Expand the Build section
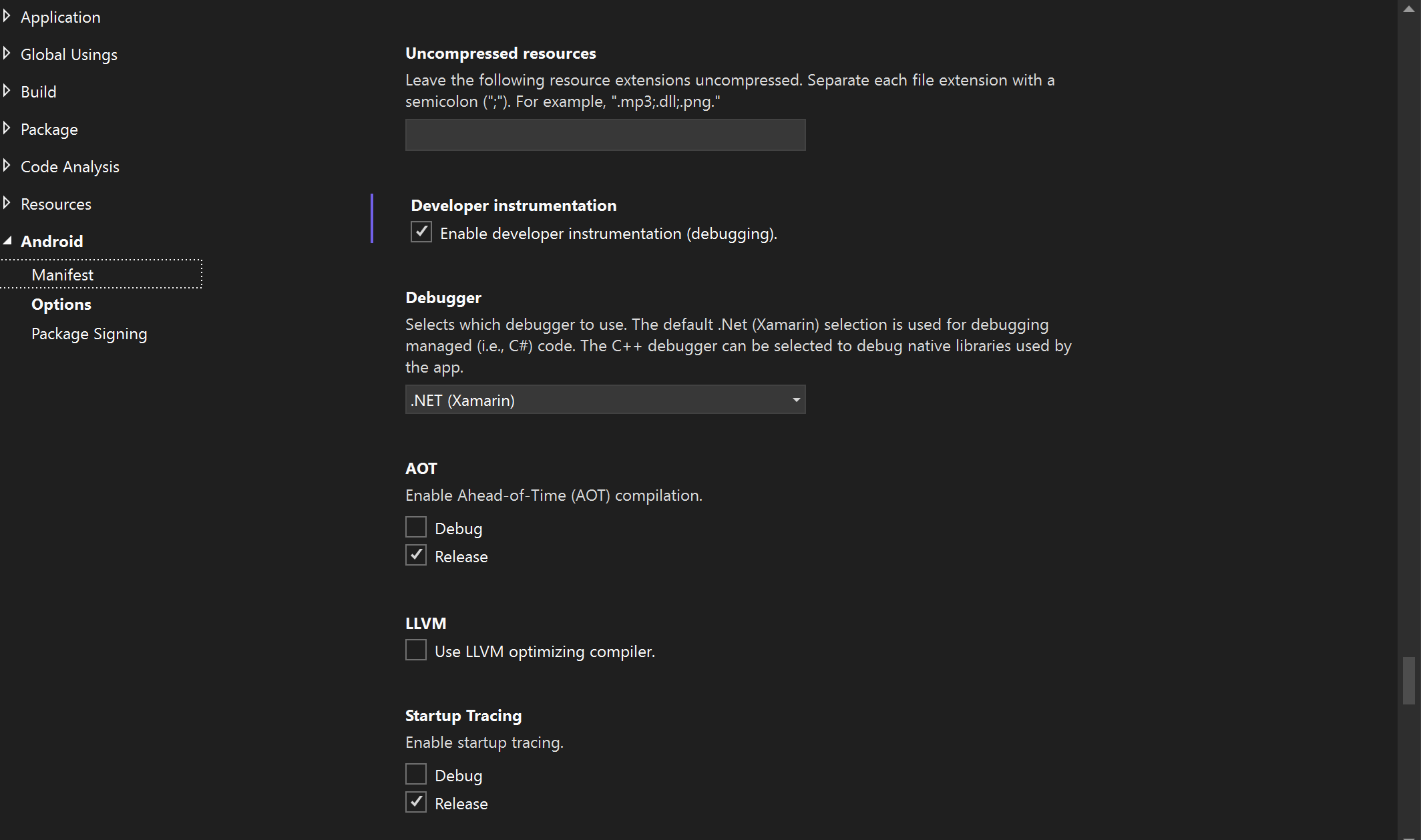The image size is (1421, 840). coord(7,91)
